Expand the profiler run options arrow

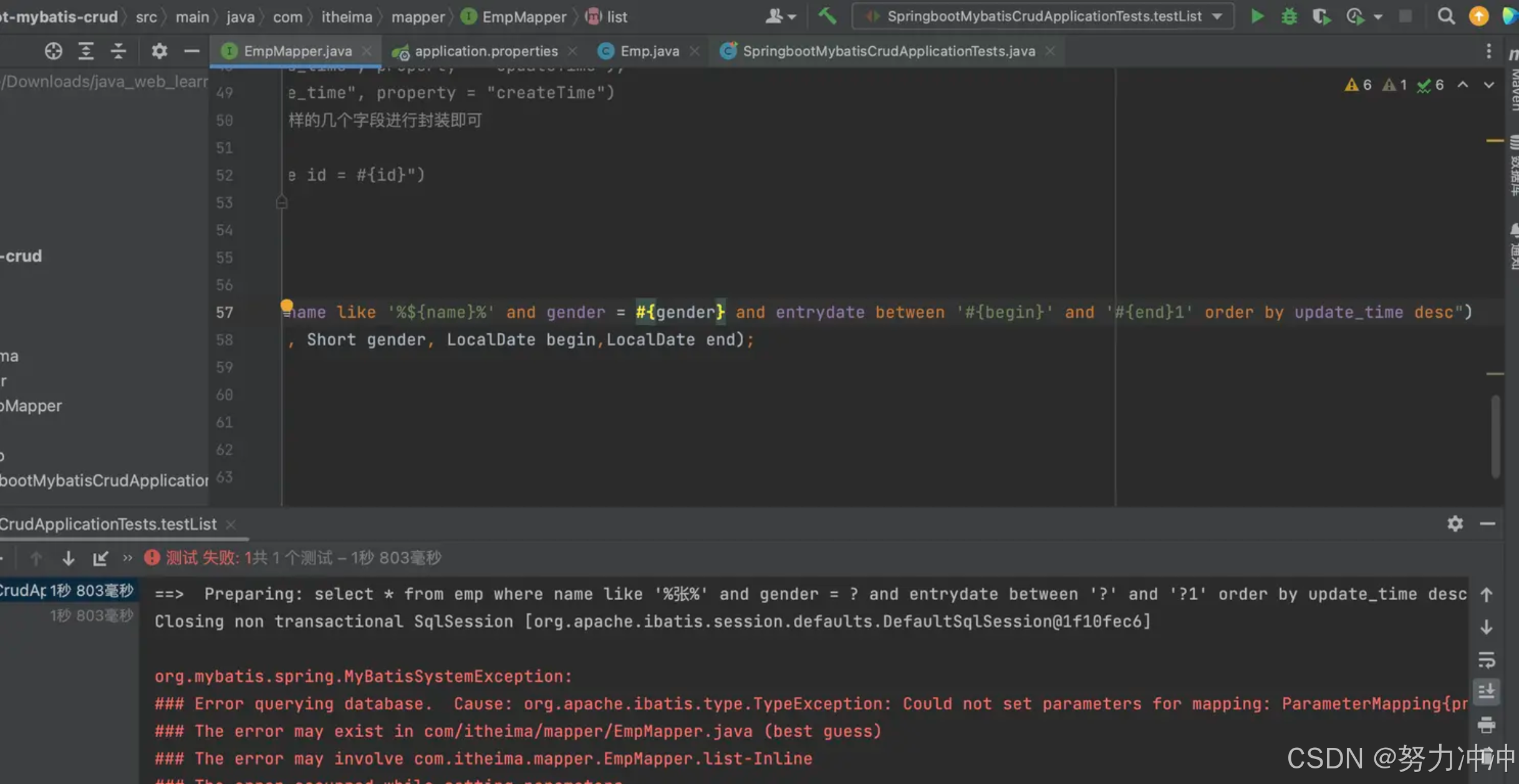click(1378, 17)
